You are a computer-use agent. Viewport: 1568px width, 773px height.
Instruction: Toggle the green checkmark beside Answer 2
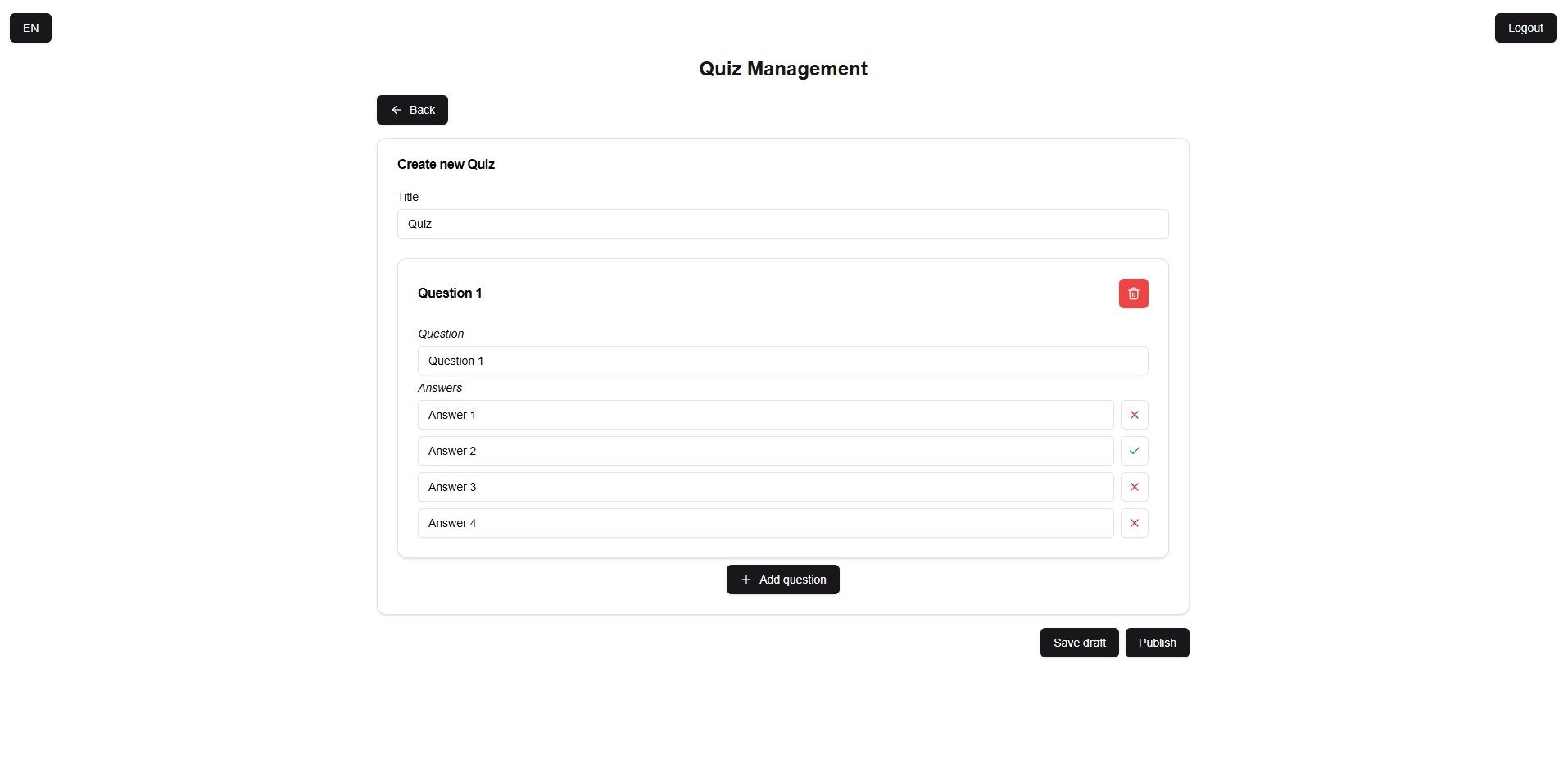tap(1134, 451)
